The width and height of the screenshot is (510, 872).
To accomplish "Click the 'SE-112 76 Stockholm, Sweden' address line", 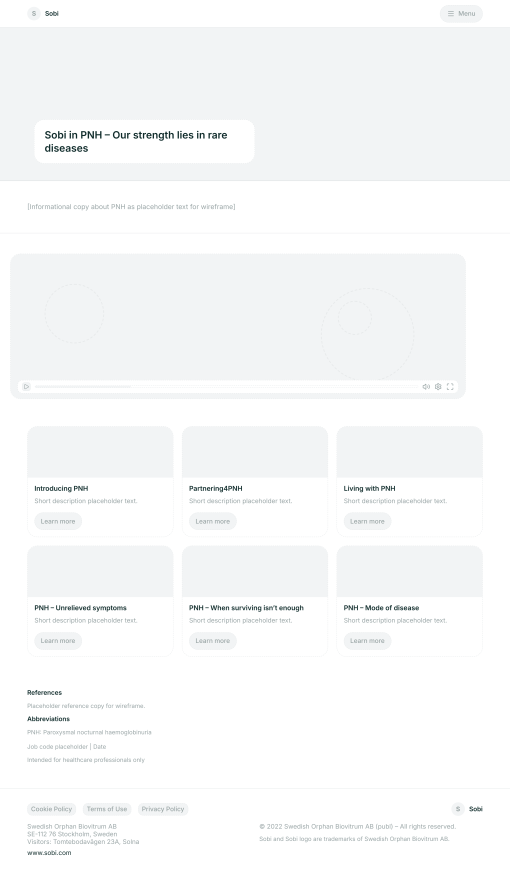I will click(72, 834).
